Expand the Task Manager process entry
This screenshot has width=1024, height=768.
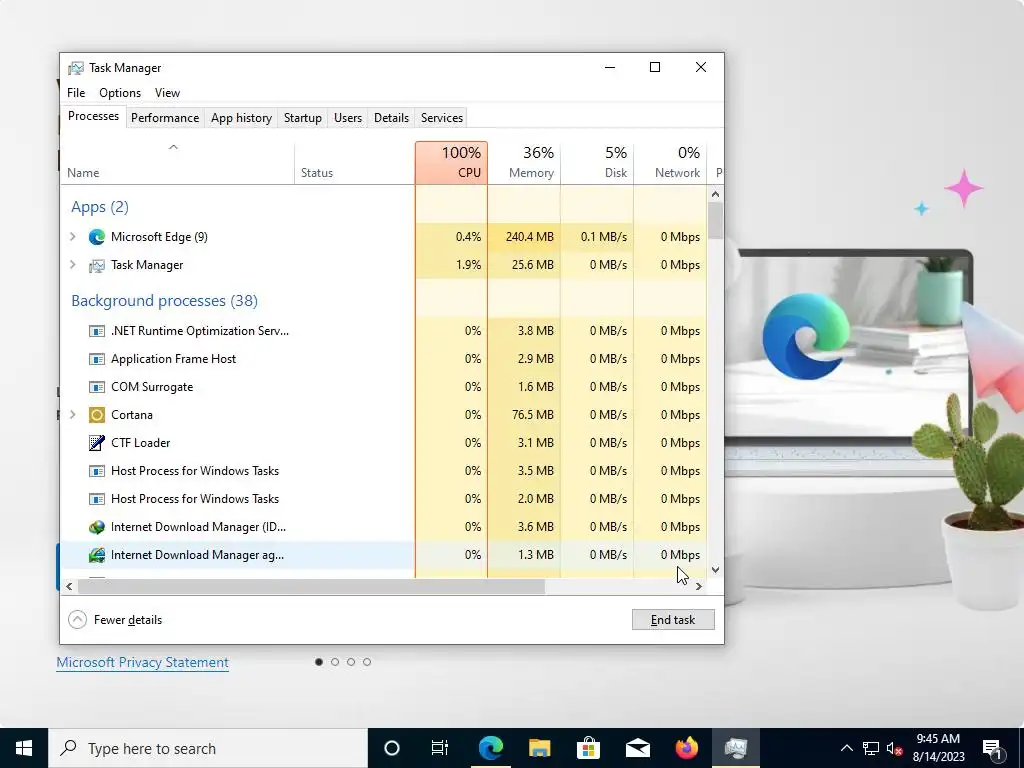[x=72, y=265]
